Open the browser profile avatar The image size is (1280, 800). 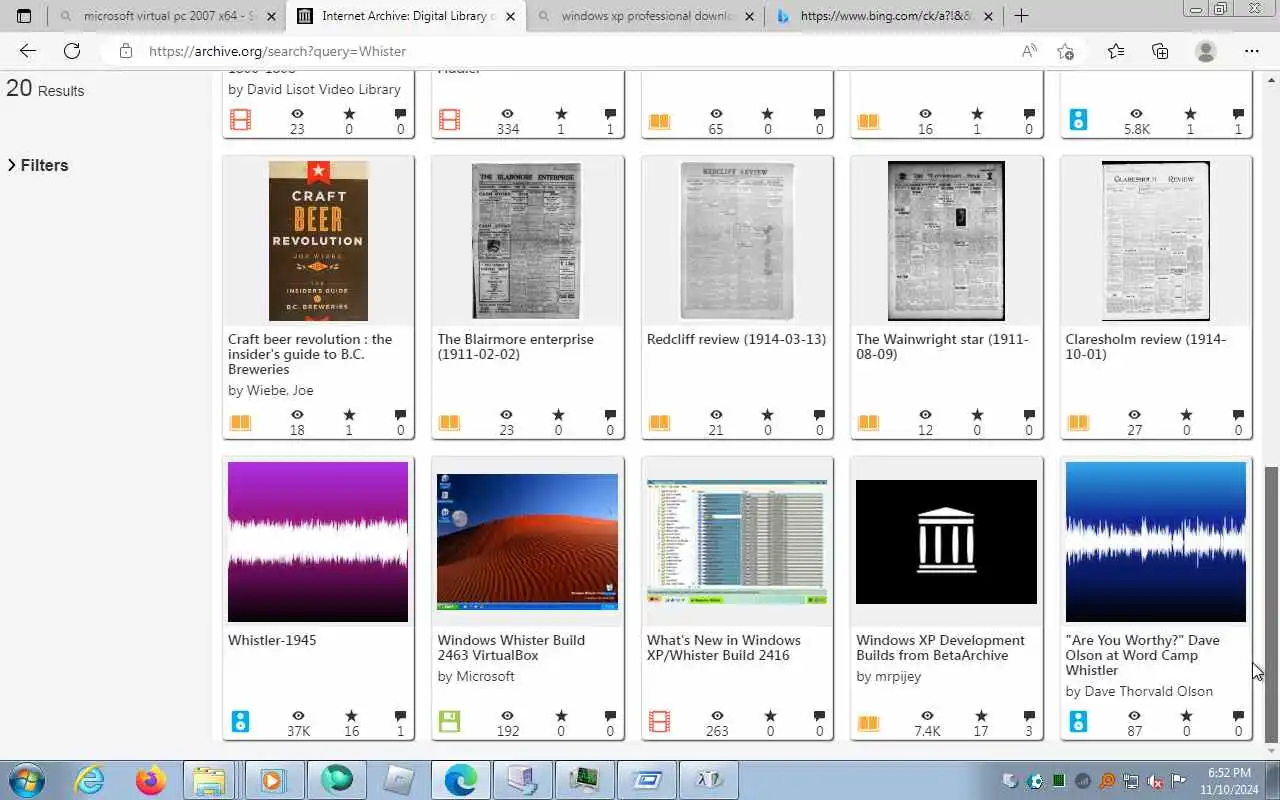pyautogui.click(x=1206, y=51)
